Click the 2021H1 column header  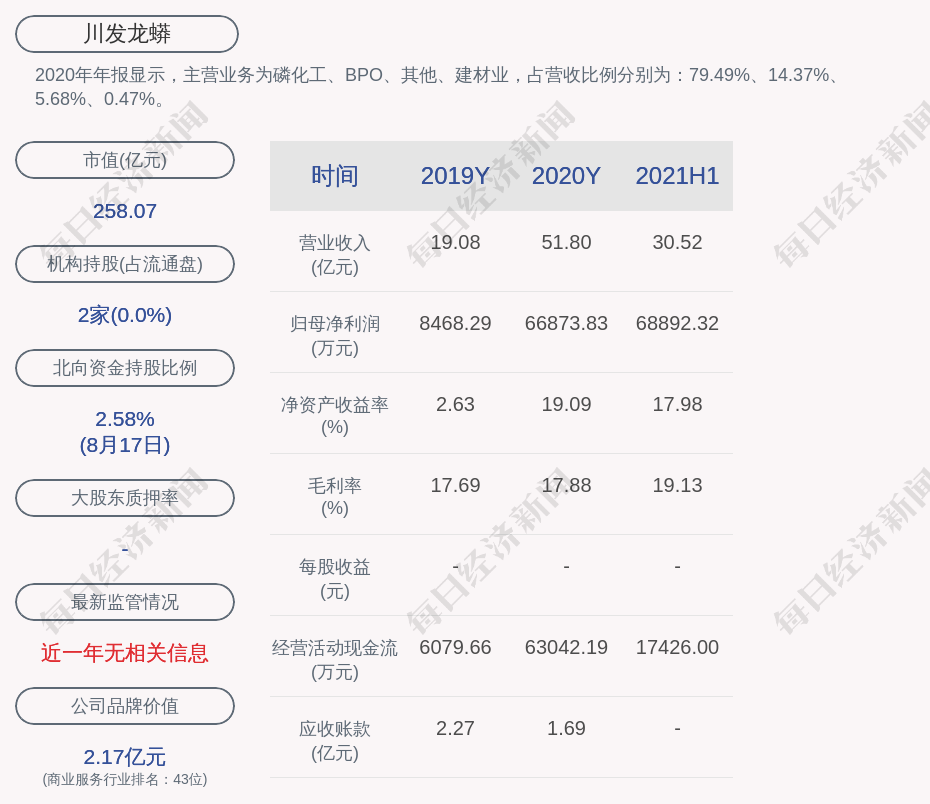677,176
